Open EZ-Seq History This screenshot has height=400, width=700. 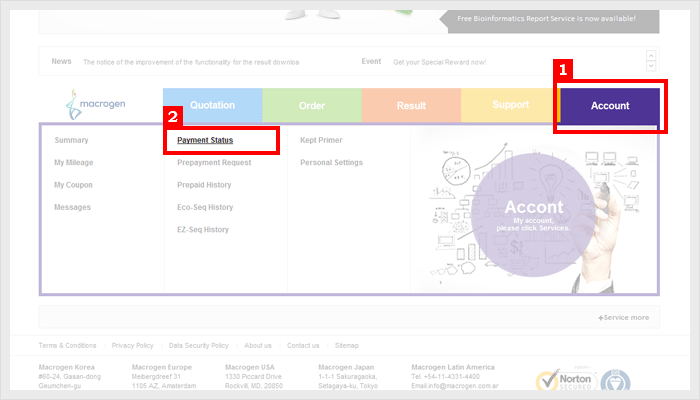pos(203,229)
